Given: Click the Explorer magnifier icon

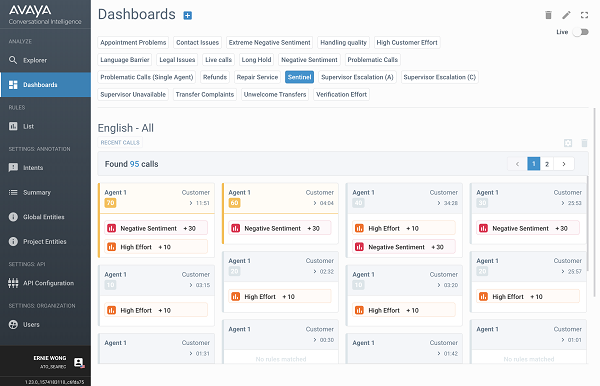Looking at the screenshot, I should click(13, 60).
